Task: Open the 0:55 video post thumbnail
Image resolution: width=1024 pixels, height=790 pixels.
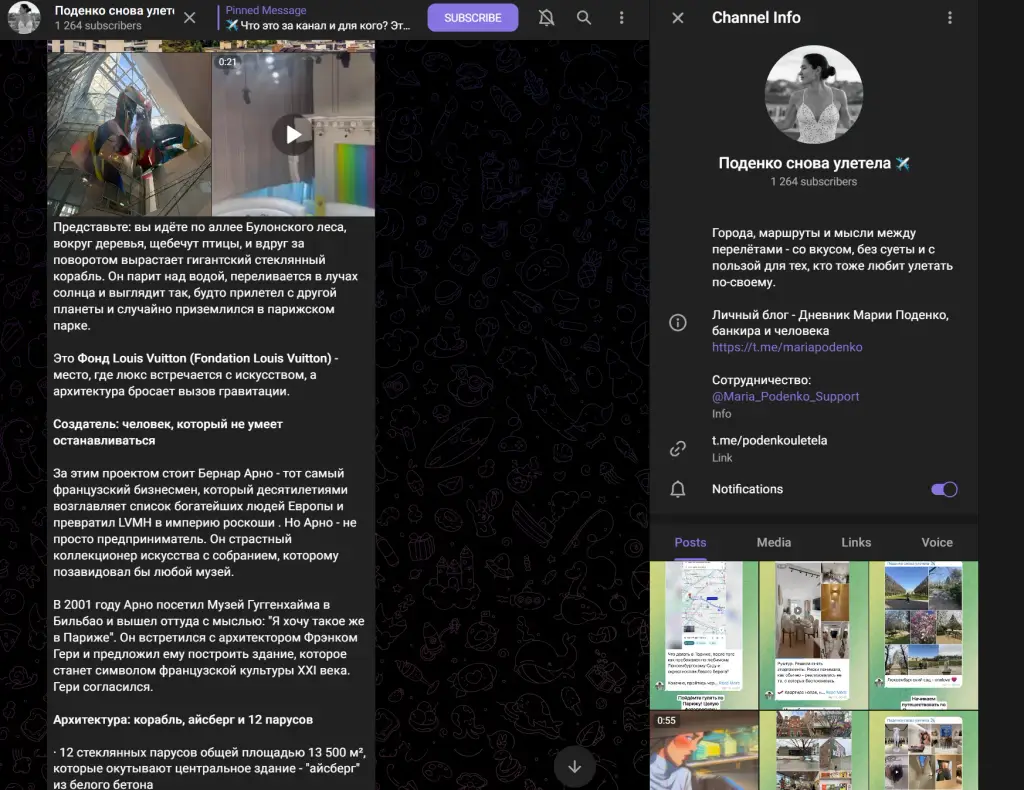Action: pos(704,750)
